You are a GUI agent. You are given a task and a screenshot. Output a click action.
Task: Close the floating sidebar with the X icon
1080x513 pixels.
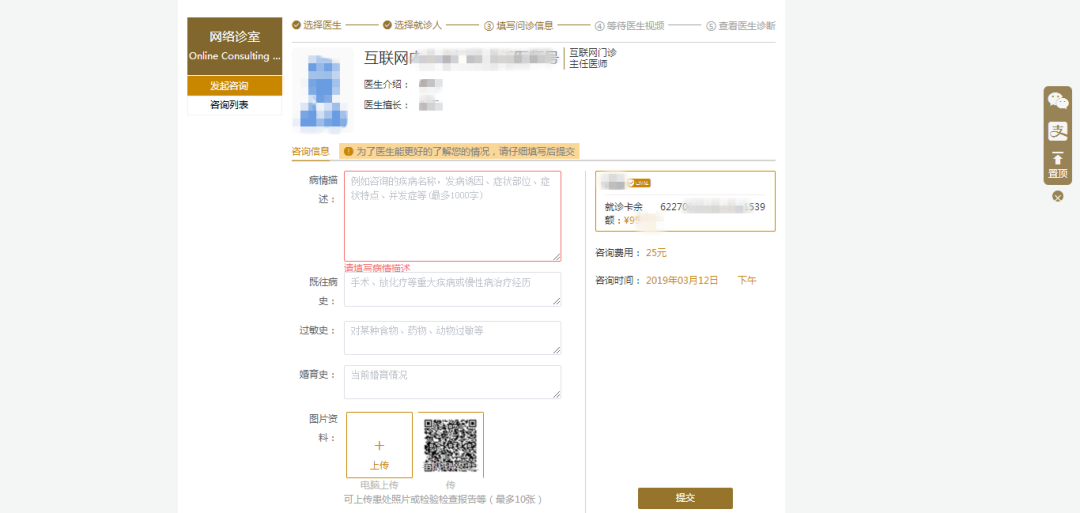point(1057,196)
